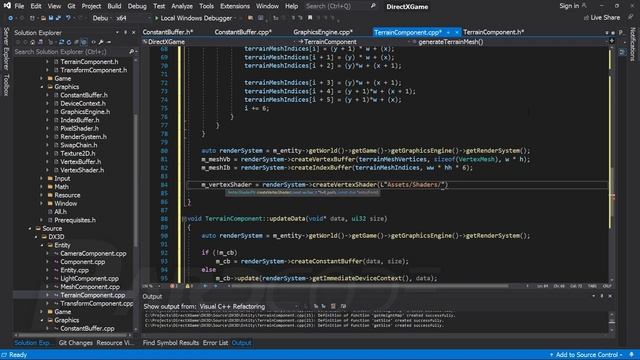Open the Git Changes tab
The width and height of the screenshot is (640, 360).
click(x=76, y=343)
